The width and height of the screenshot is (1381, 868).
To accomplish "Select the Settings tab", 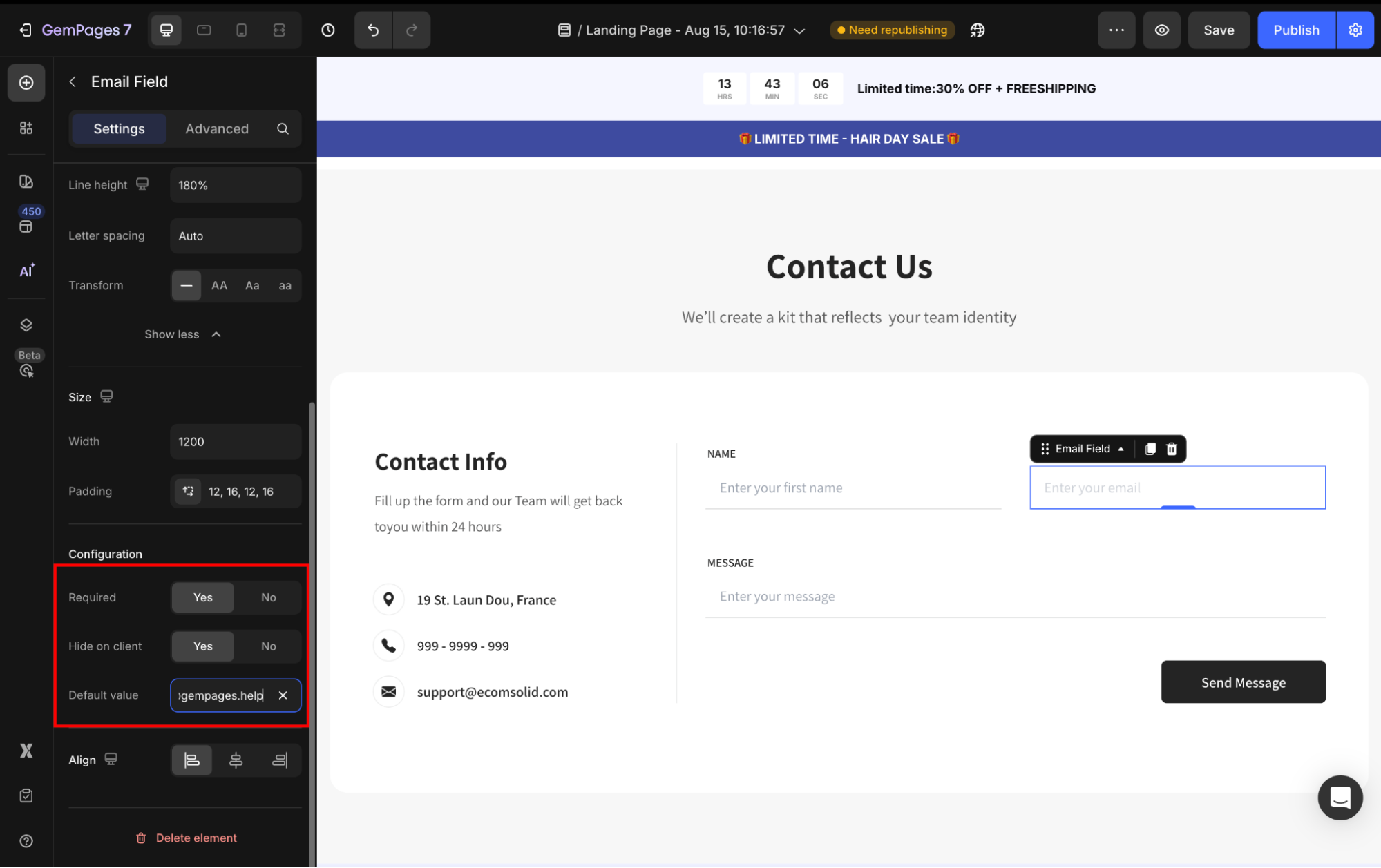I will pos(119,128).
